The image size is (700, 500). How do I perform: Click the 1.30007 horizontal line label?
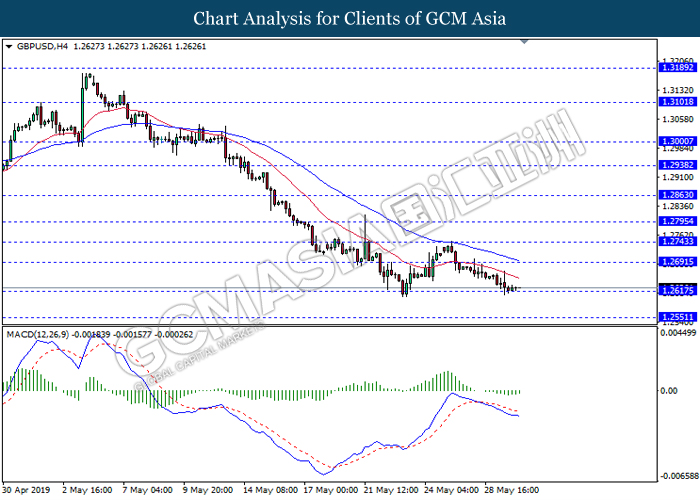coord(678,142)
